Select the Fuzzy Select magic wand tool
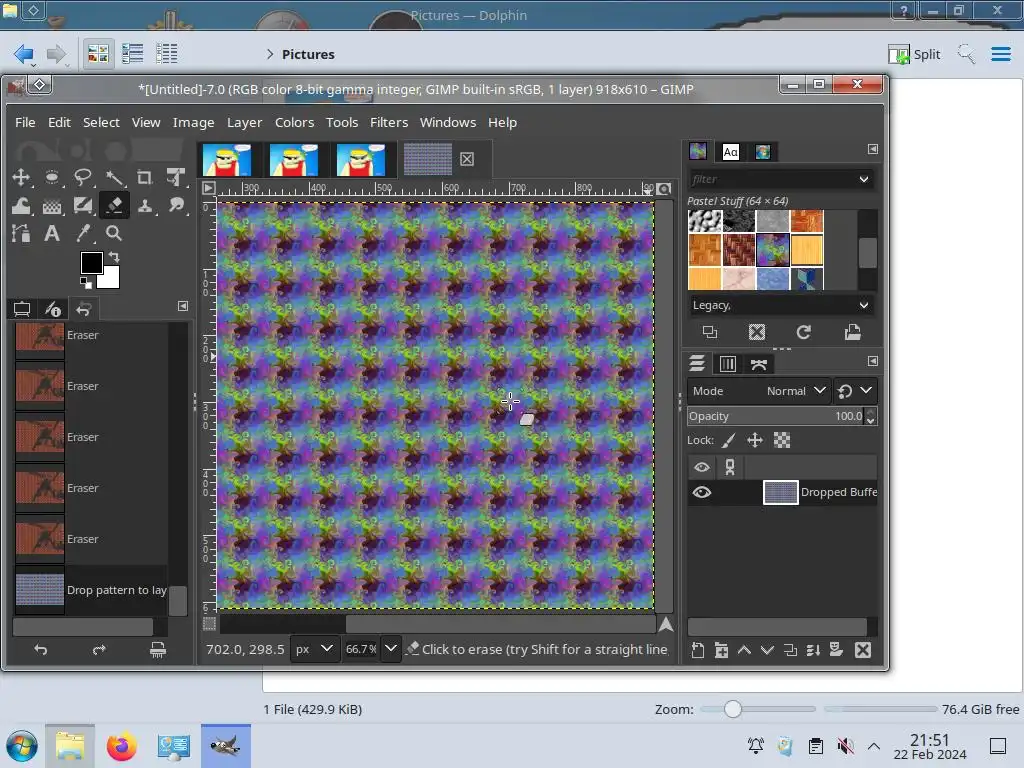 tap(114, 177)
